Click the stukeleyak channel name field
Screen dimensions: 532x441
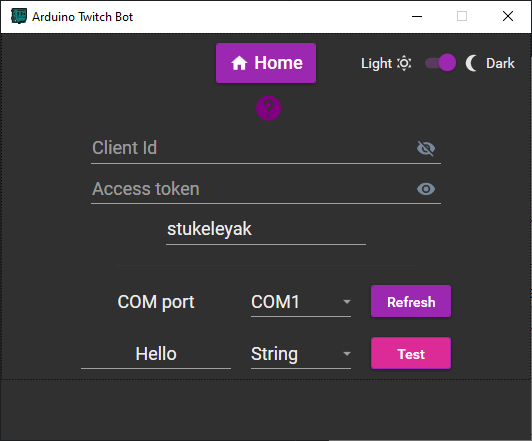tap(266, 230)
